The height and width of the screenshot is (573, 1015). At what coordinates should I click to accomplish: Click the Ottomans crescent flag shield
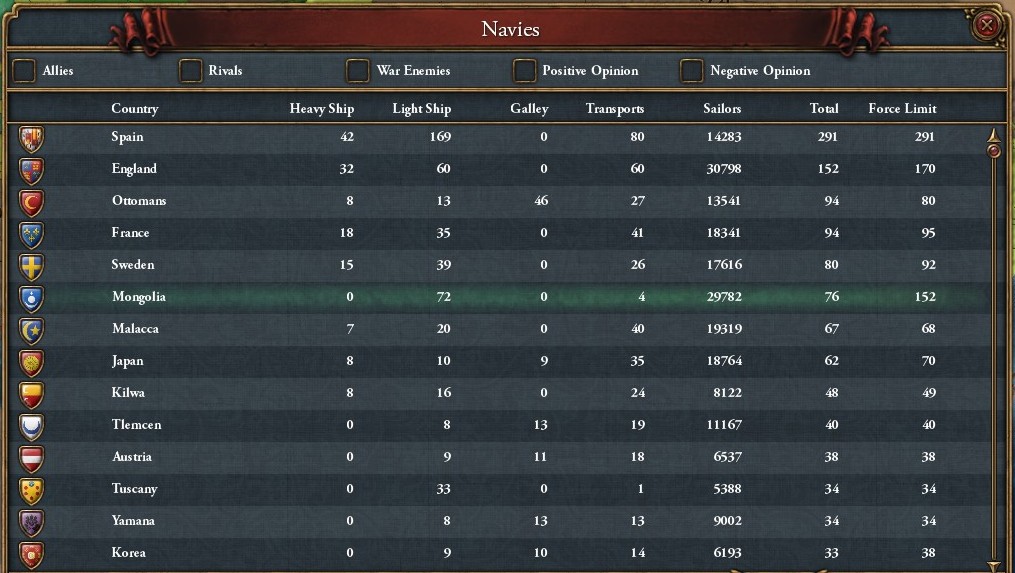32,202
